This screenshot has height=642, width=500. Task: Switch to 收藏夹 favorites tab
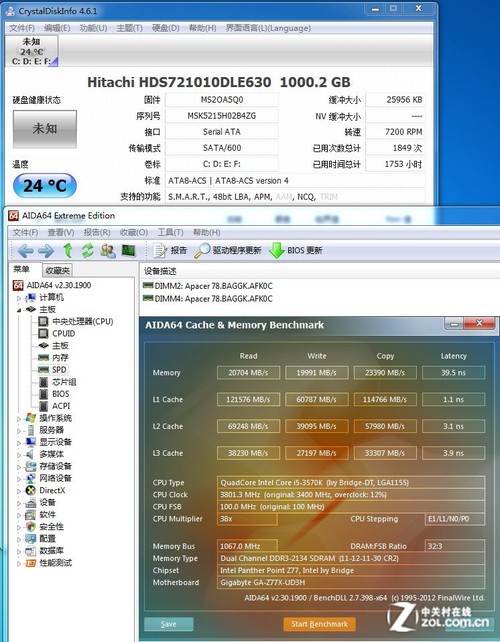(x=58, y=270)
